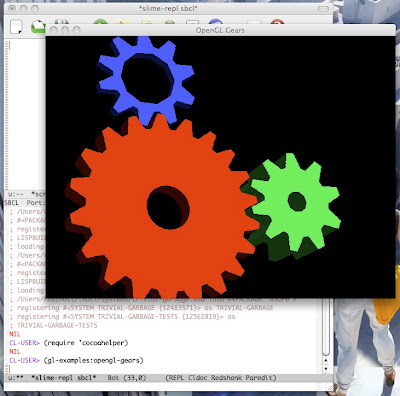Zoom the slime-repl sbcl window

(35, 9)
